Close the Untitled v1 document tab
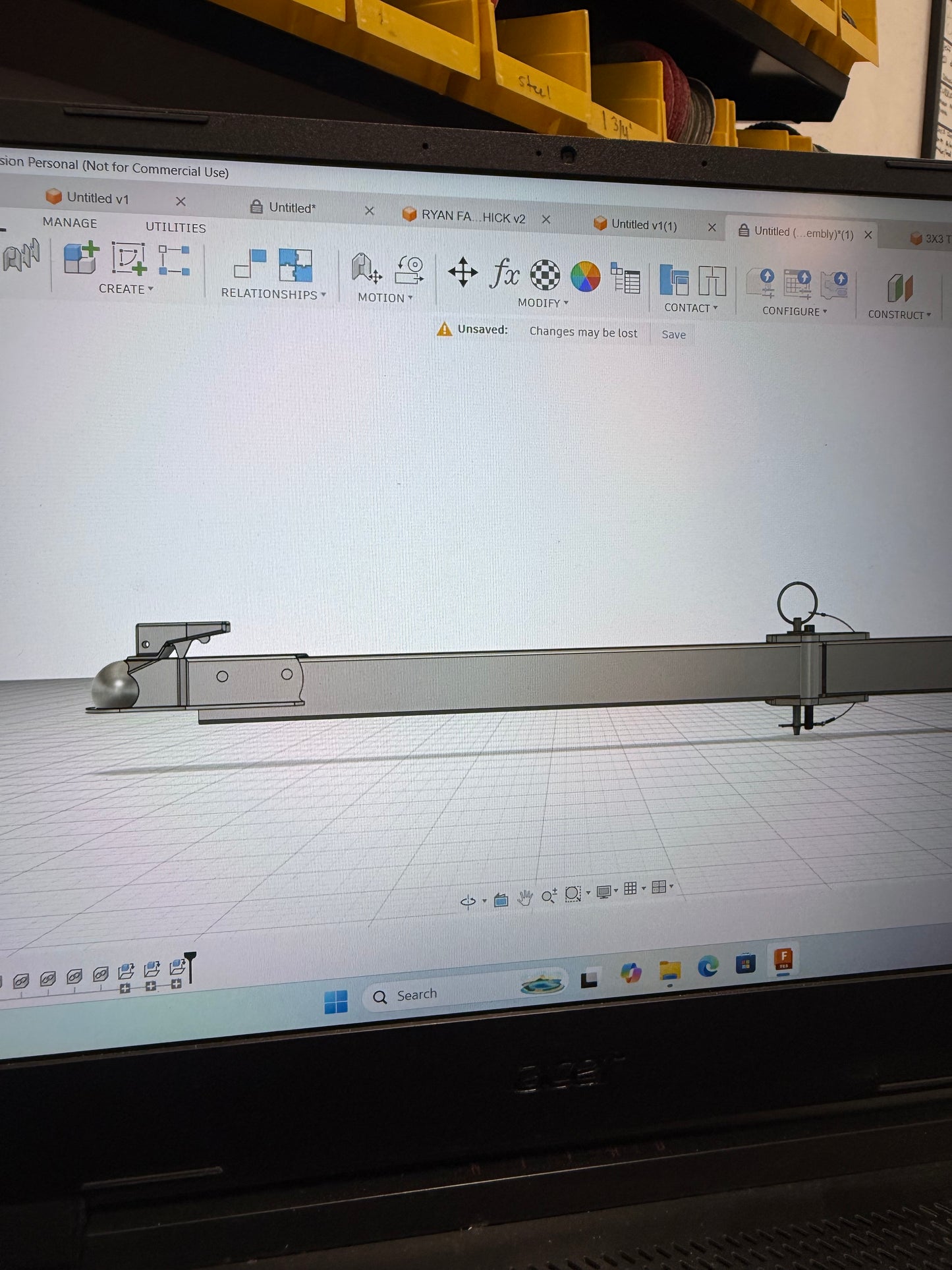 pos(181,201)
